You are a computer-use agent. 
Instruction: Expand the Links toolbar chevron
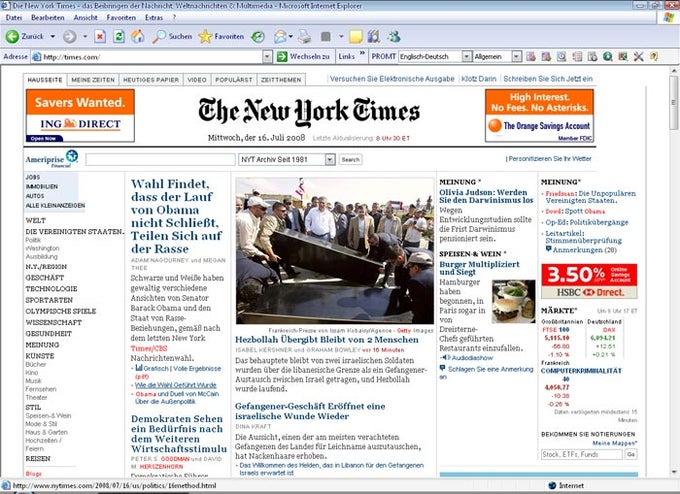362,53
